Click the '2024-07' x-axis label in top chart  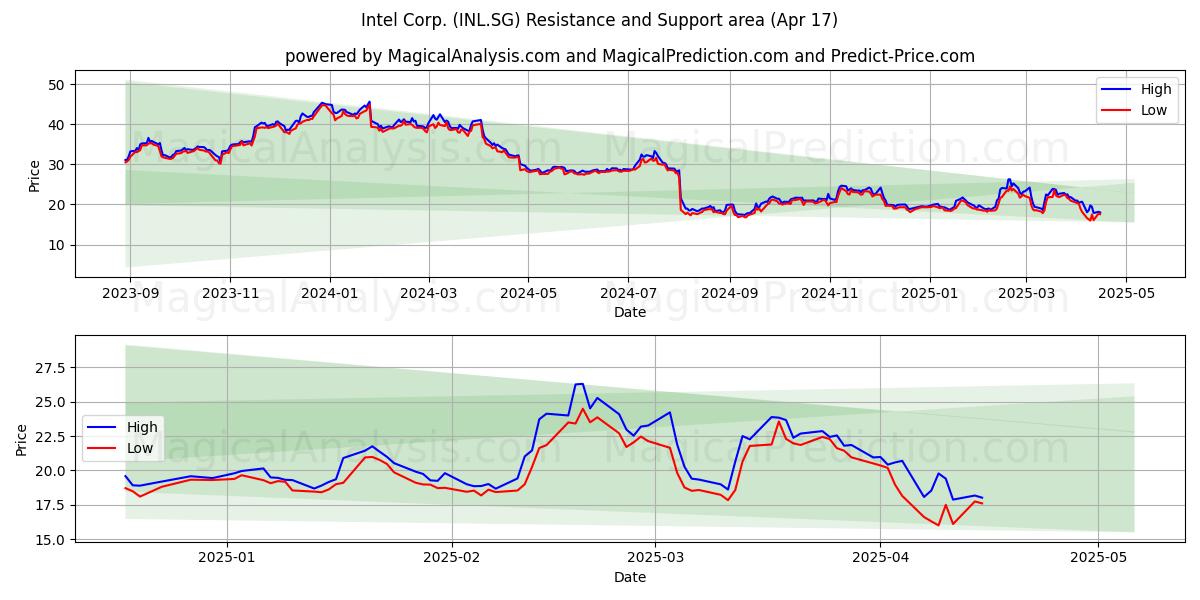pos(628,296)
